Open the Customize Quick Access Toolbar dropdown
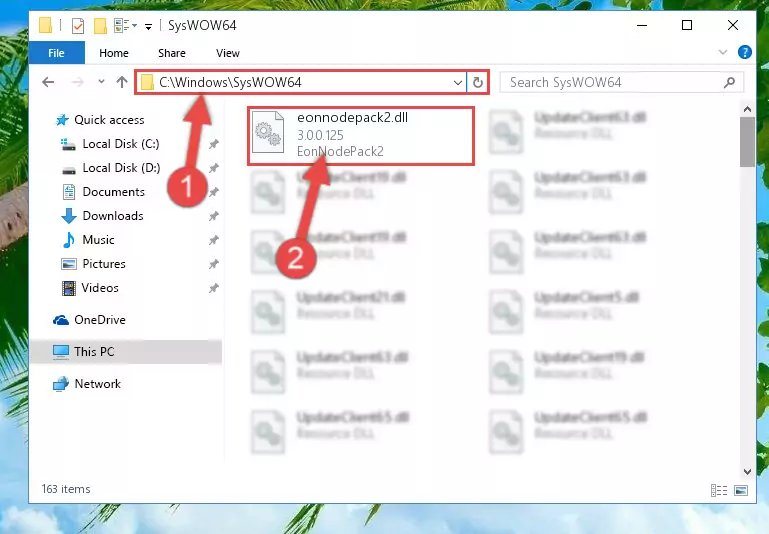This screenshot has height=534, width=769. 148,26
